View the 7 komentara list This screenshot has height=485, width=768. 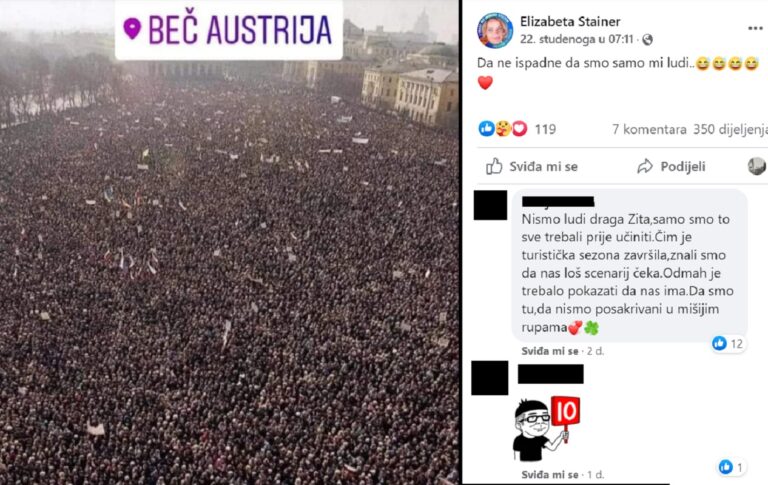pos(649,129)
